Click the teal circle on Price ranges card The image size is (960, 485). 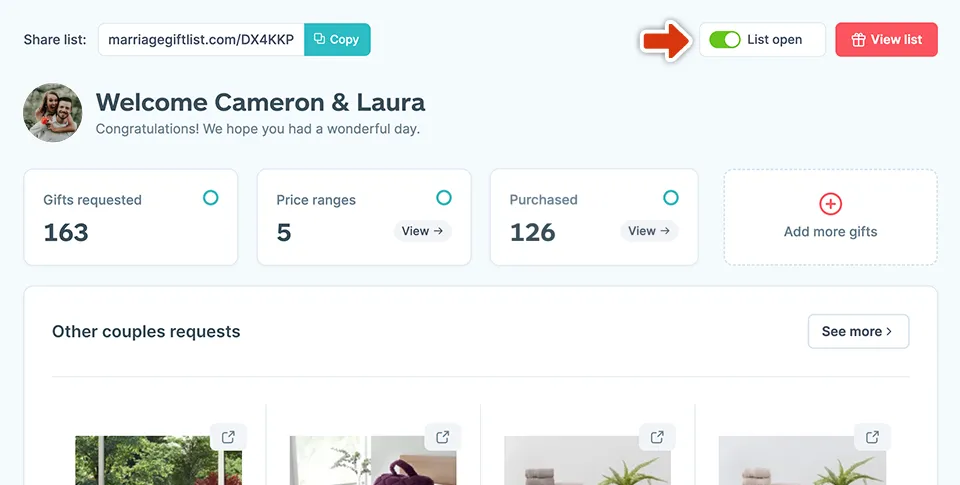[x=443, y=198]
